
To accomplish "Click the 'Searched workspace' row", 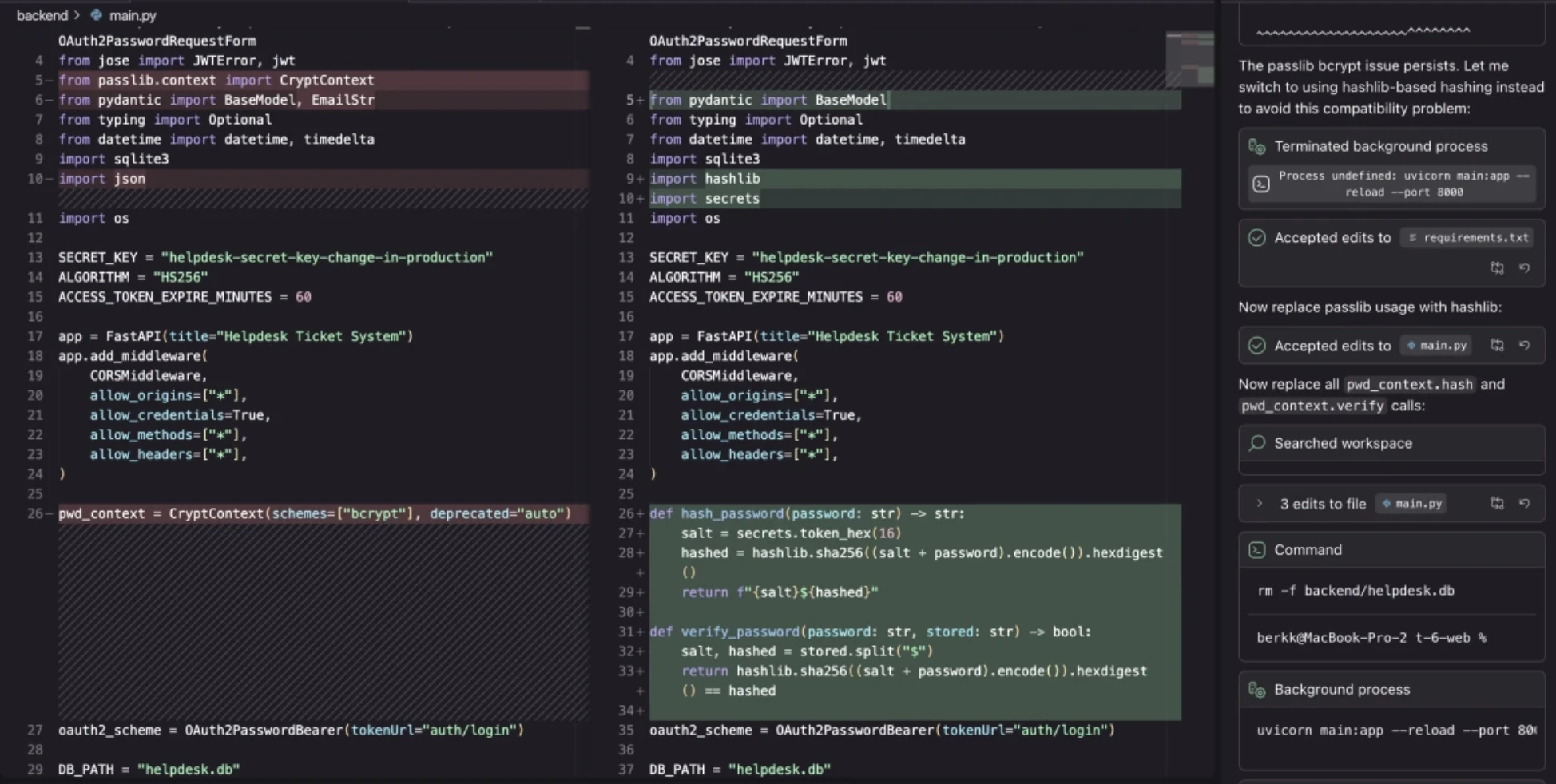I will tap(1391, 443).
